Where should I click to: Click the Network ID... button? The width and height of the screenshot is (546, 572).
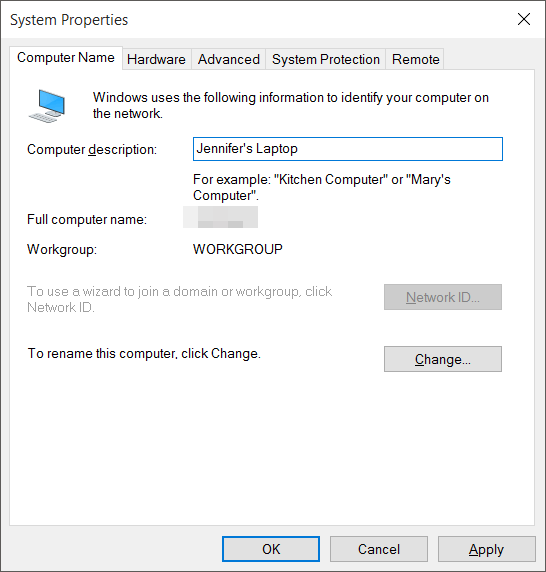[x=443, y=297]
